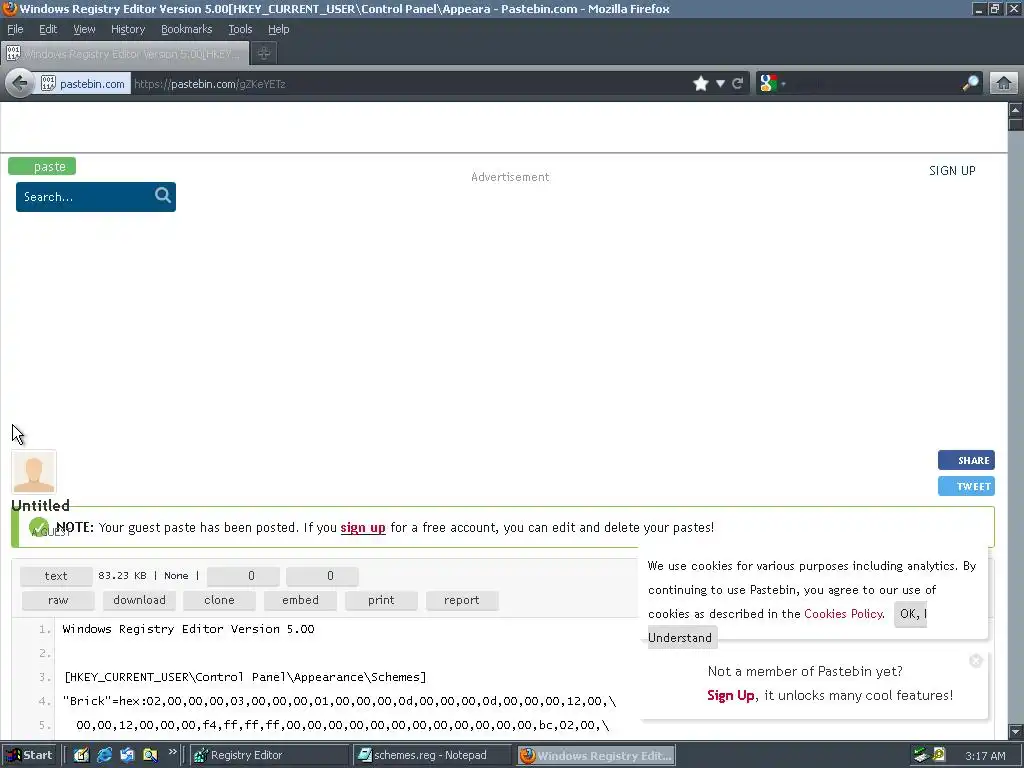Open a new tab with the plus button

pos(264,54)
